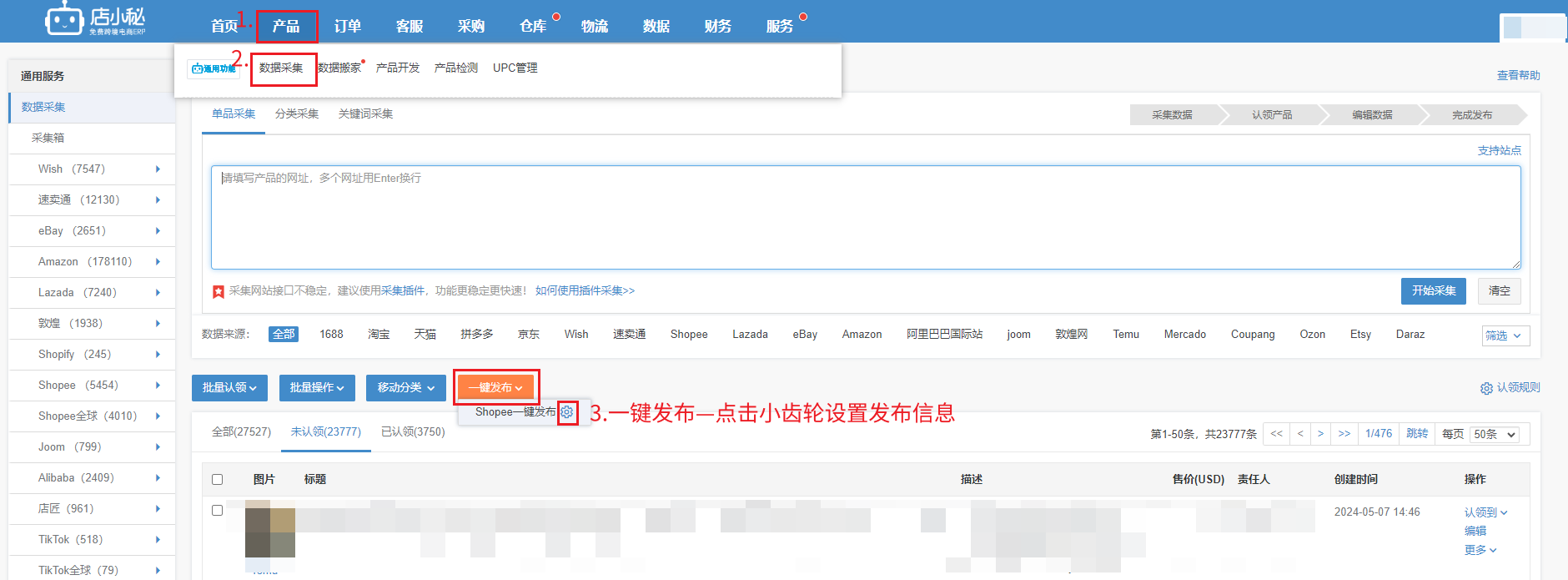Expand the 敦煌 (1938) sidebar entry
The width and height of the screenshot is (1568, 580).
158,324
